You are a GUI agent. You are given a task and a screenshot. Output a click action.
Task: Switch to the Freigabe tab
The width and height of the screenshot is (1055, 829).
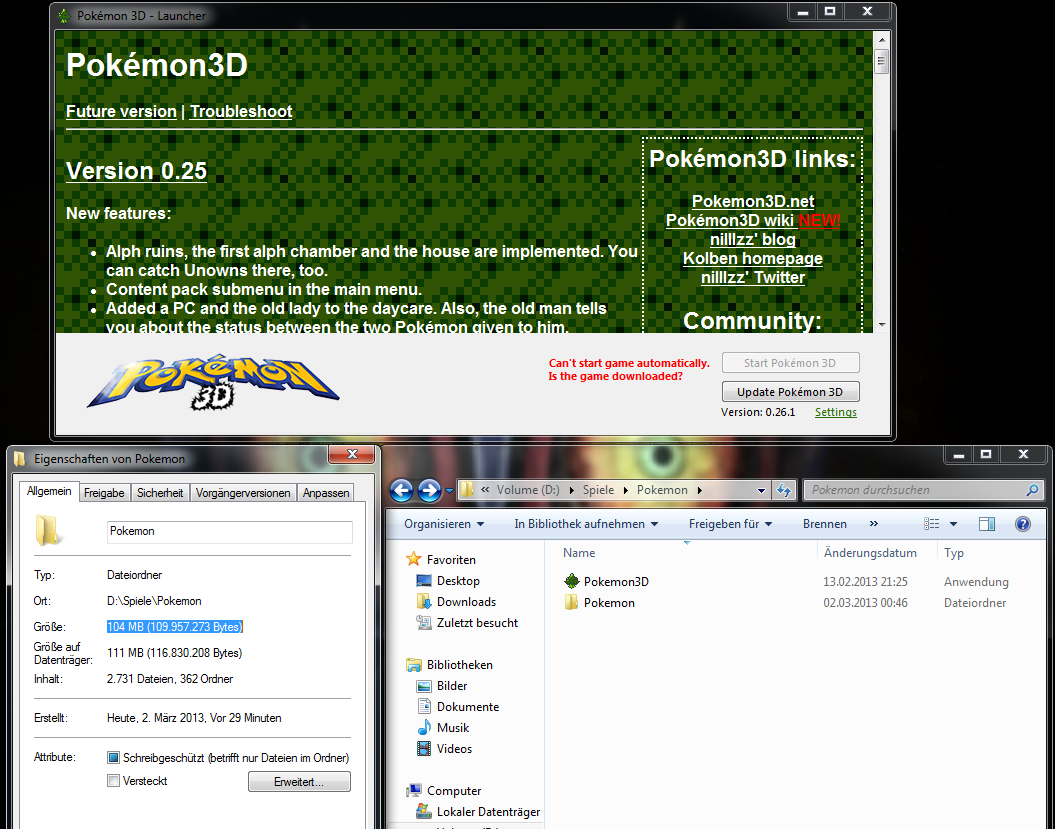[104, 493]
